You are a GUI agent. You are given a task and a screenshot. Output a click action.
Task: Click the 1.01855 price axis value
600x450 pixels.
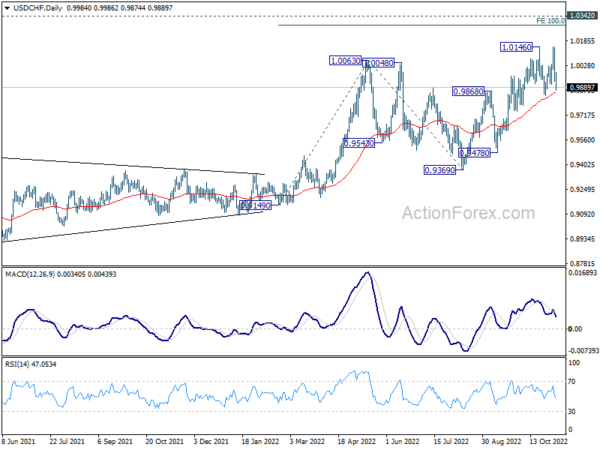coord(582,41)
